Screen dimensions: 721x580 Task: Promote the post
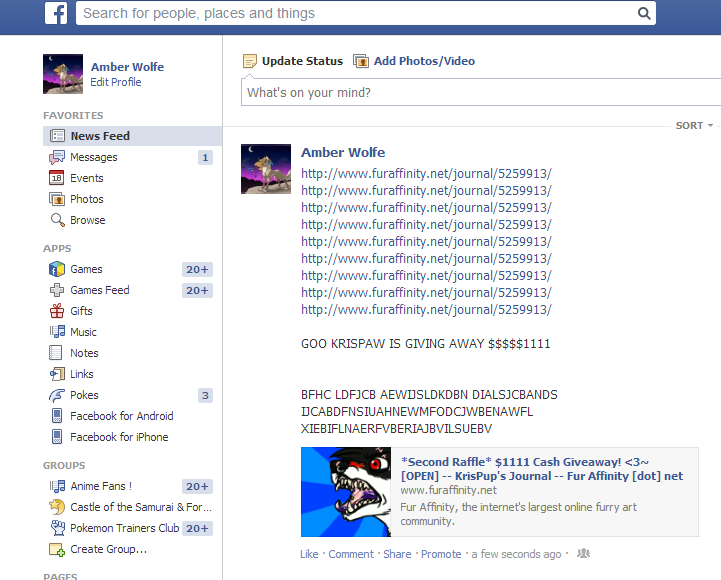tap(441, 554)
